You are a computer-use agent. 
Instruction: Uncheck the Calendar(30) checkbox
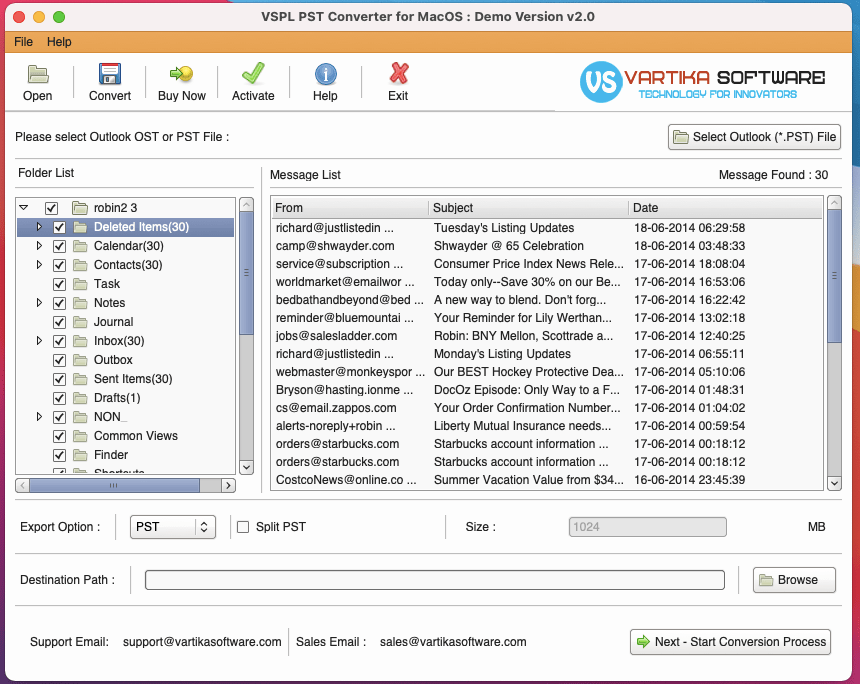[x=59, y=246]
